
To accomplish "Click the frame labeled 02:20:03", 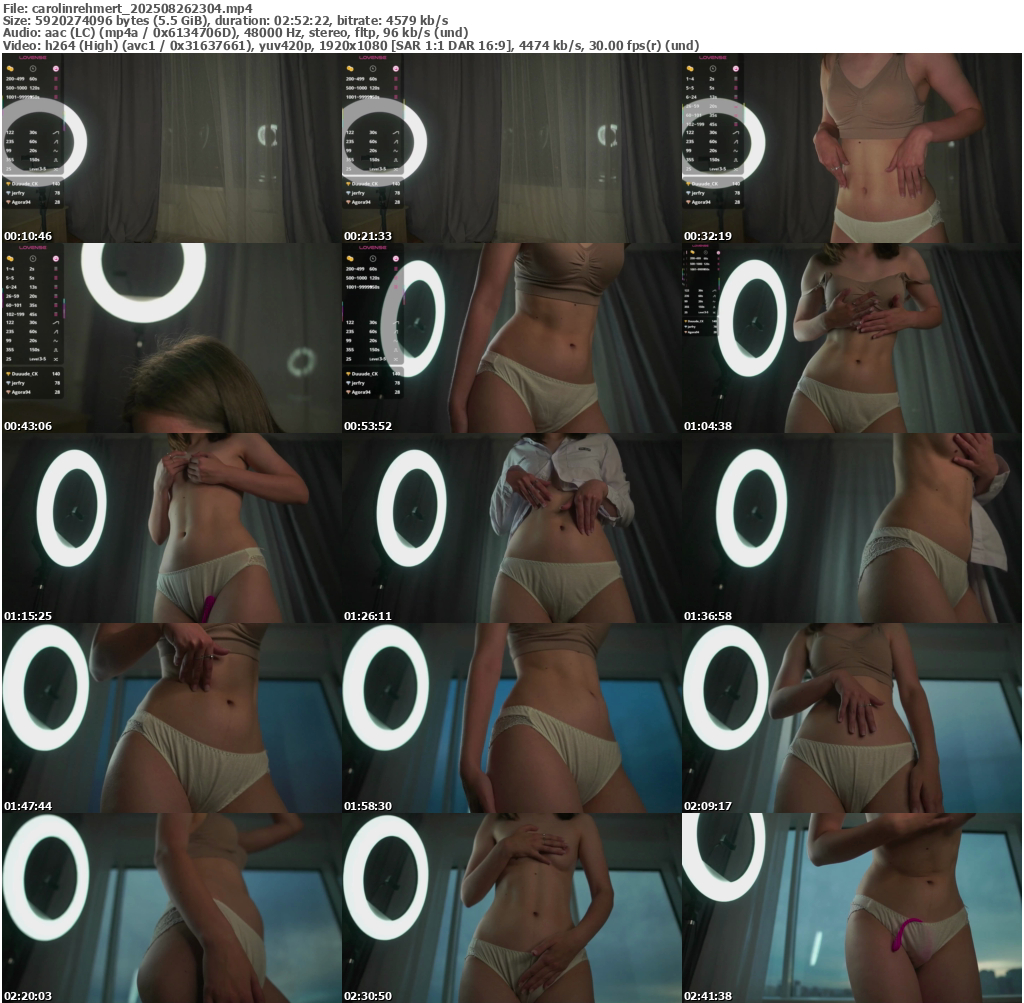I will click(x=171, y=908).
